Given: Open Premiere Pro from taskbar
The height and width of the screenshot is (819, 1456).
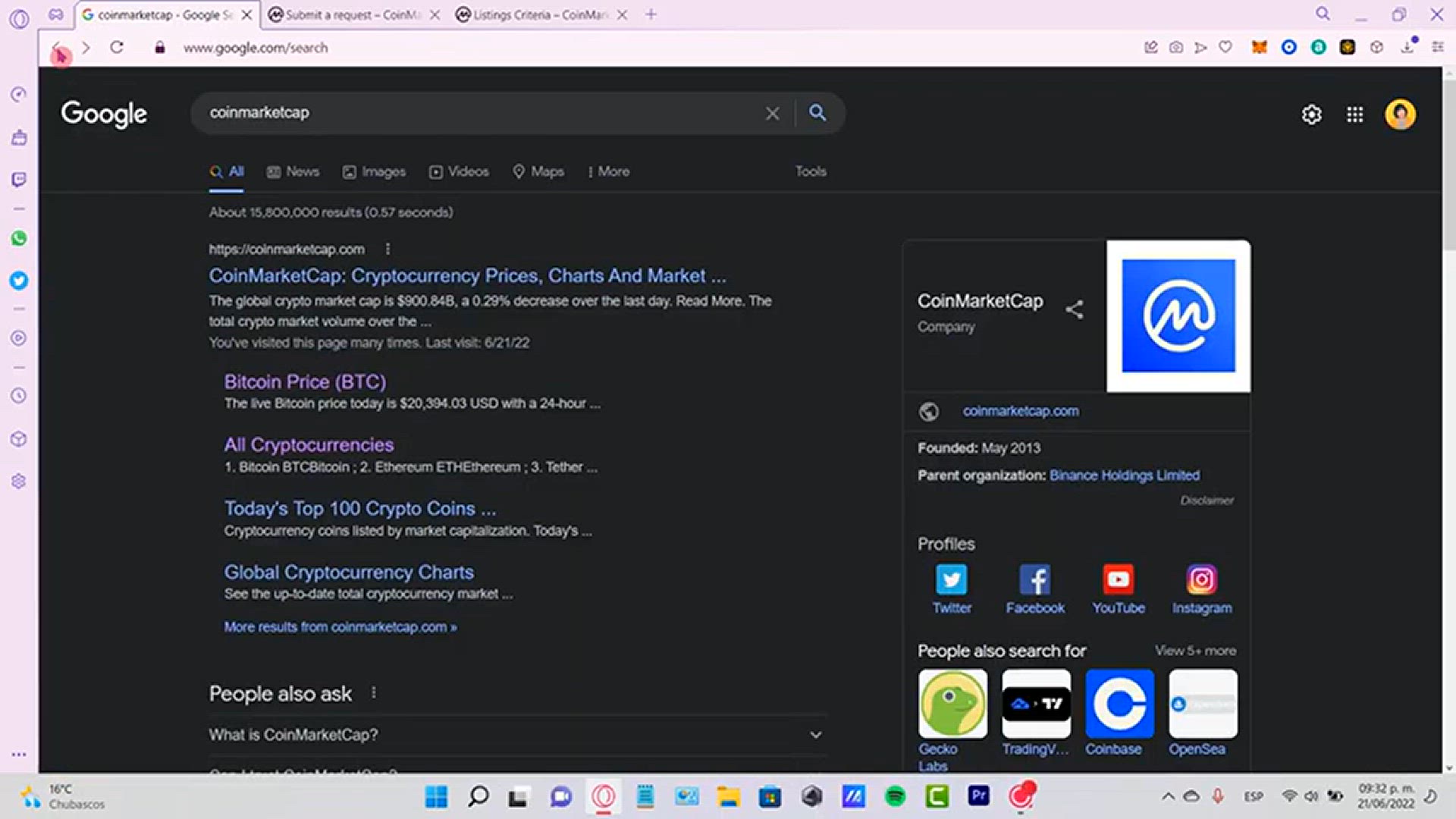Looking at the screenshot, I should tap(979, 795).
